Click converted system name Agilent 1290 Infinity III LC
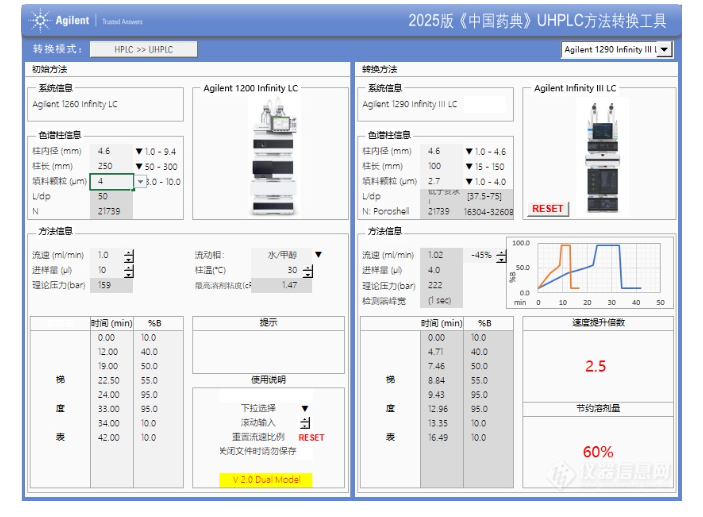 (x=410, y=104)
